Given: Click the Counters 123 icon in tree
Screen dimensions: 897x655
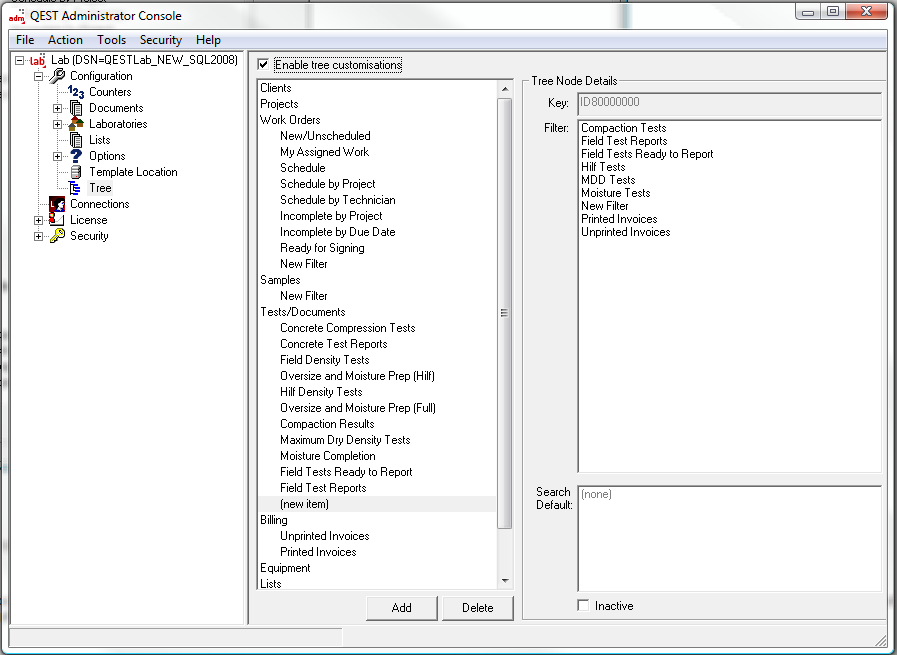Looking at the screenshot, I should [76, 92].
